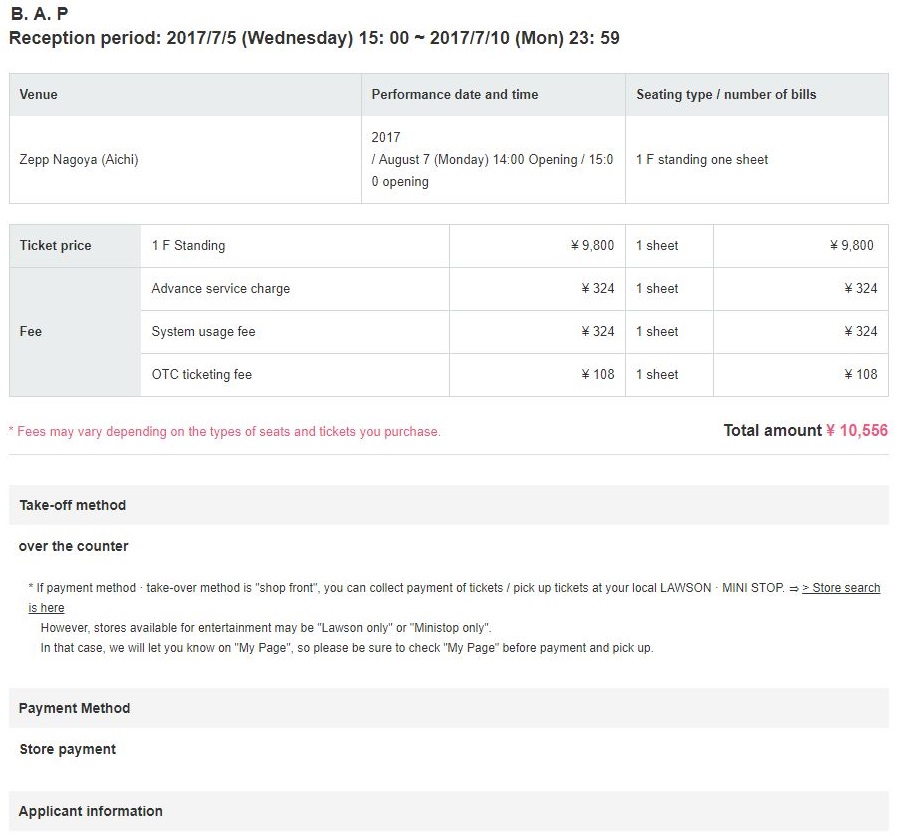Image resolution: width=920 pixels, height=836 pixels.
Task: Click the Seating type / number of bills header
Action: [x=726, y=95]
